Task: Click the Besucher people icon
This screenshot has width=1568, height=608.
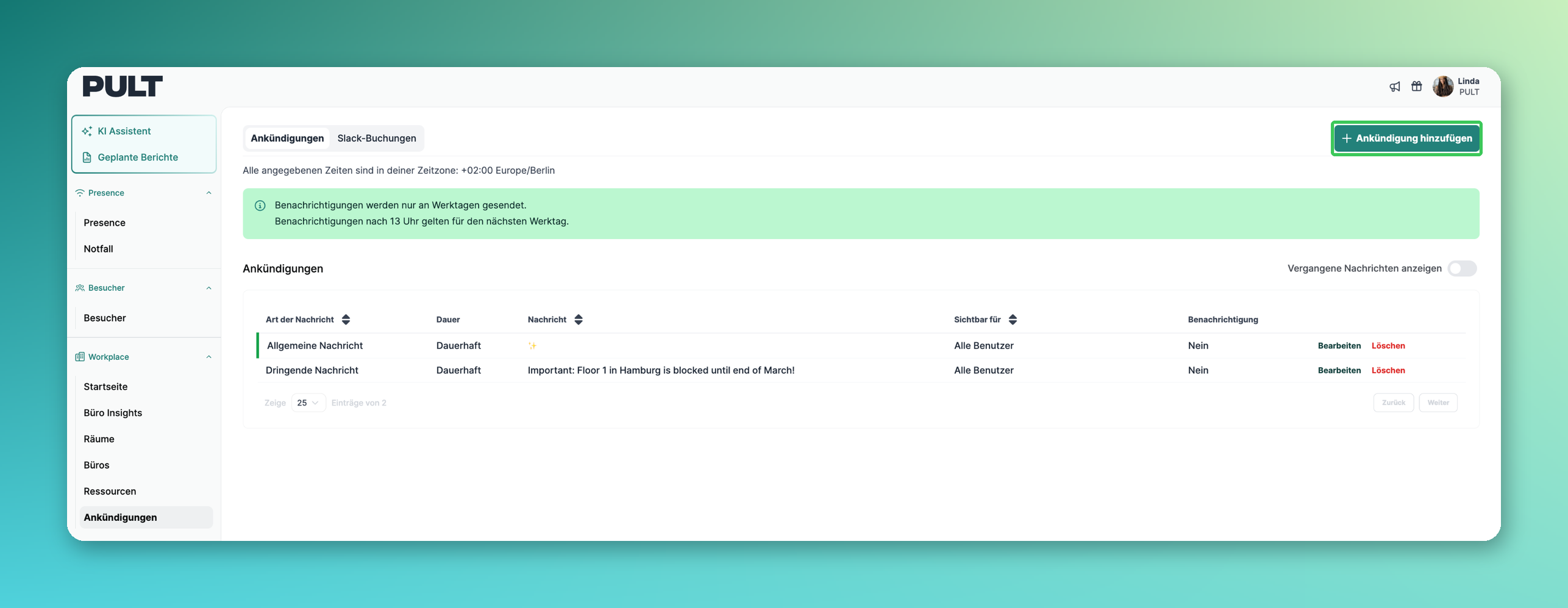Action: click(x=80, y=288)
